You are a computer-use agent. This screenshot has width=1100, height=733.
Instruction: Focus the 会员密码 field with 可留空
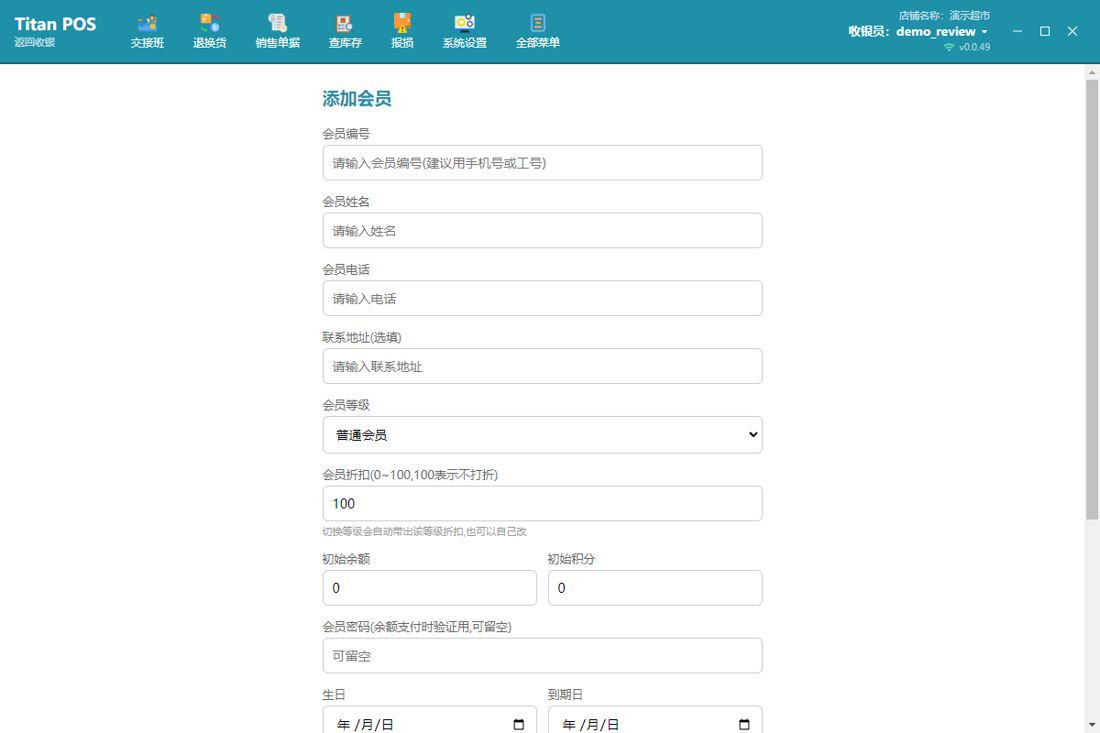(542, 656)
